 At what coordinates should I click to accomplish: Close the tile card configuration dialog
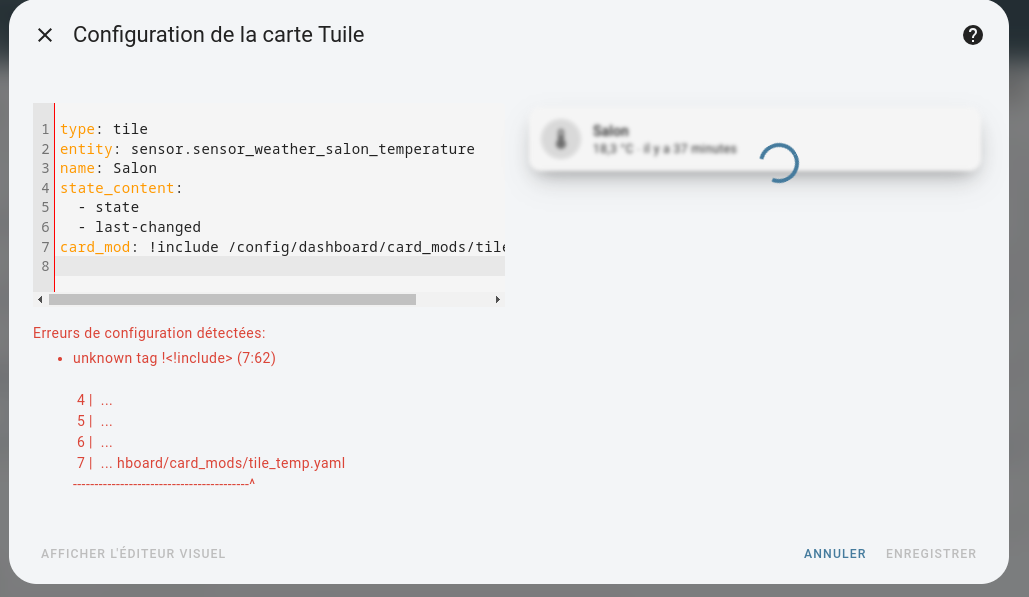click(x=45, y=35)
